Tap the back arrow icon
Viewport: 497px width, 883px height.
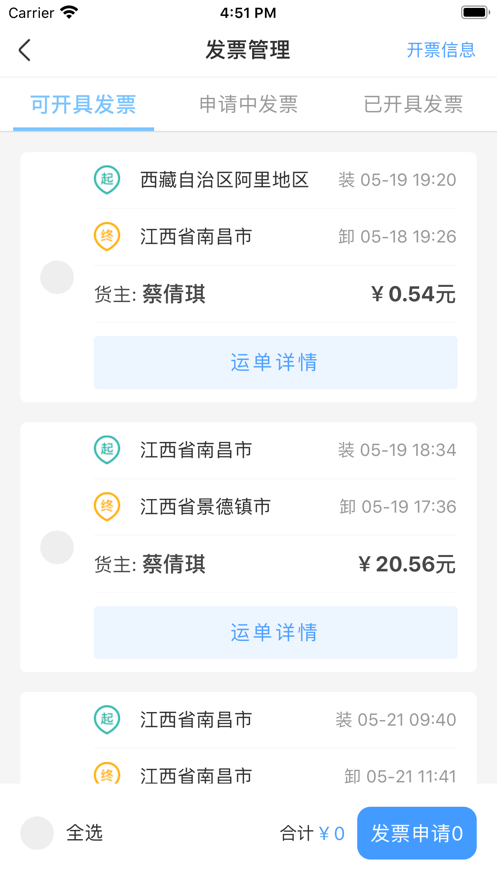point(24,50)
